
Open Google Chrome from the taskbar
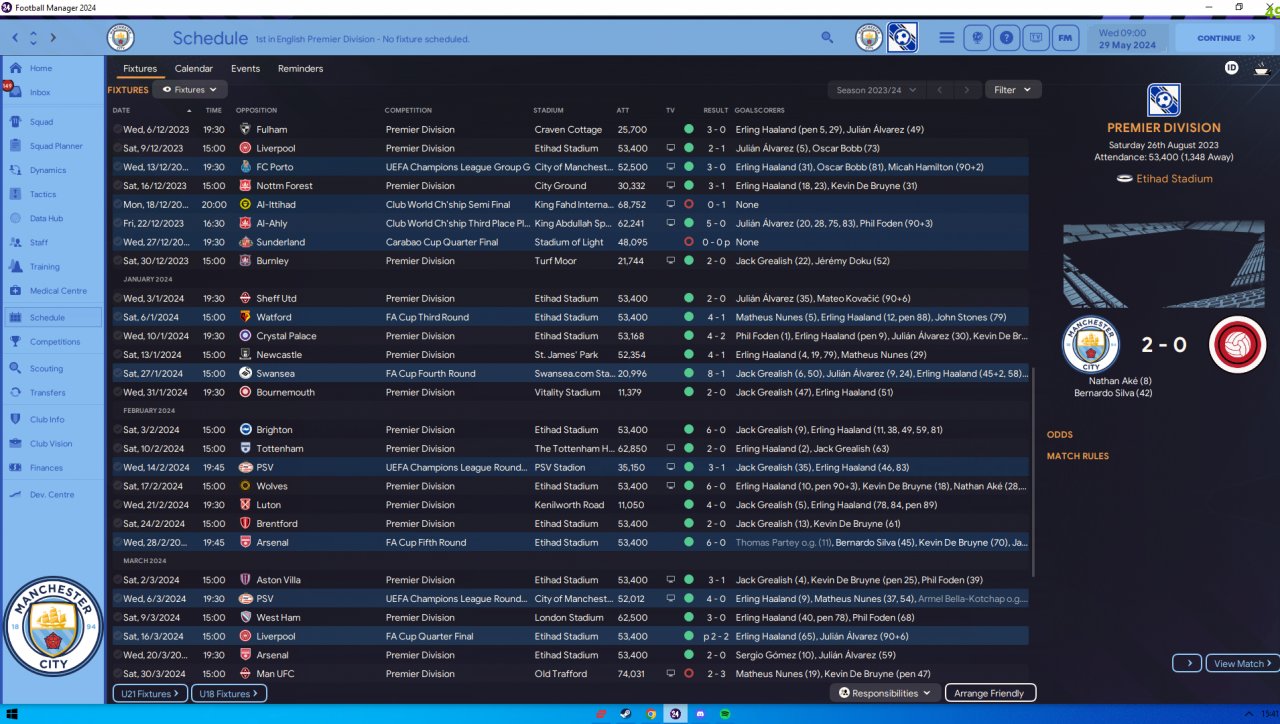pyautogui.click(x=651, y=714)
